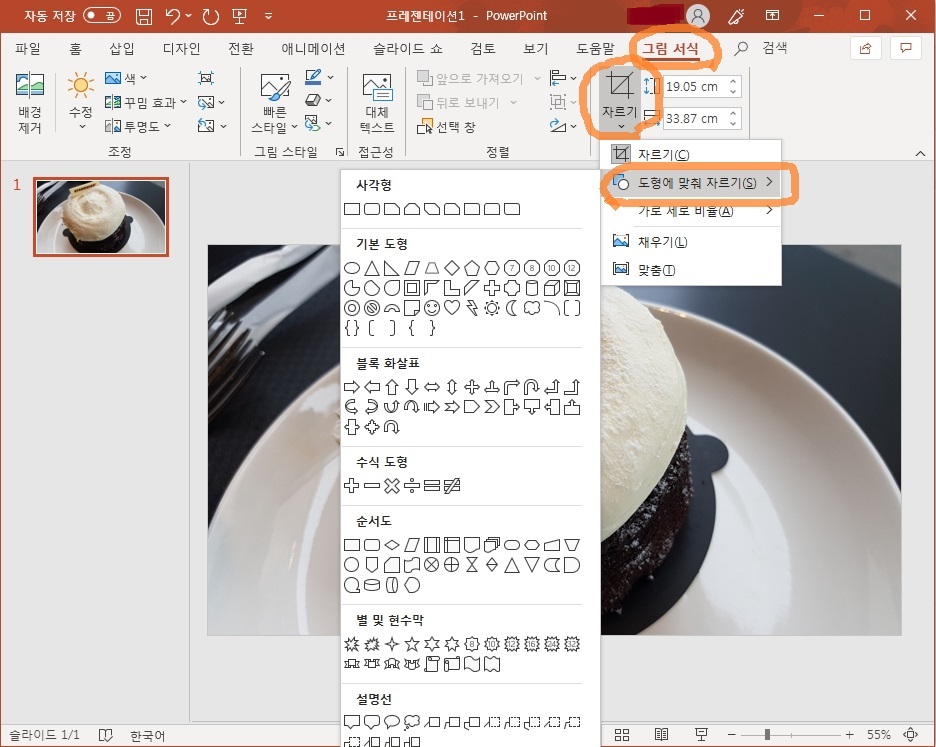Image resolution: width=936 pixels, height=747 pixels.
Task: Open the align objects dropdown
Action: pos(563,78)
